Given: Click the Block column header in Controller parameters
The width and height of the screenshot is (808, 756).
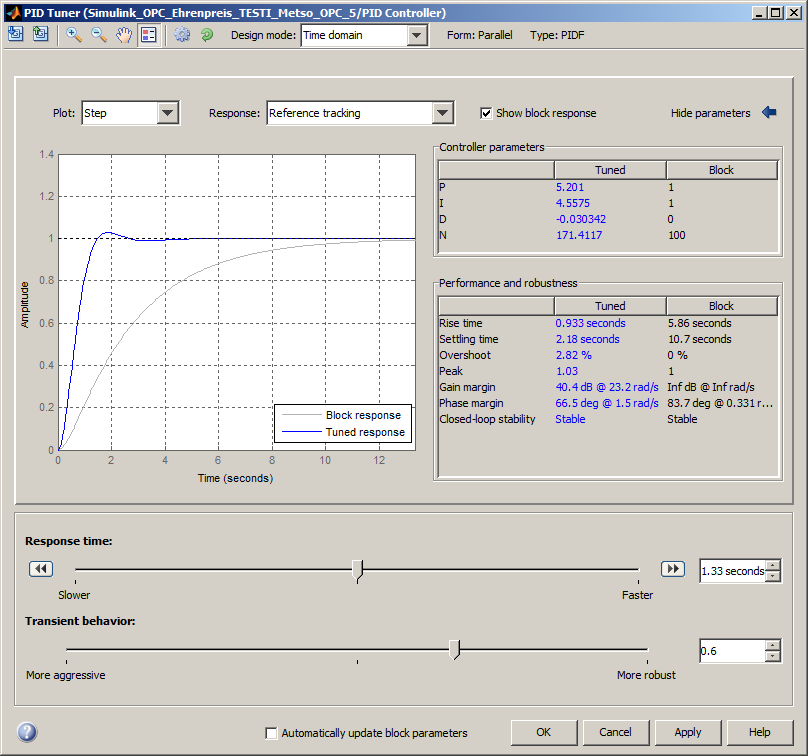Looking at the screenshot, I should [x=721, y=170].
